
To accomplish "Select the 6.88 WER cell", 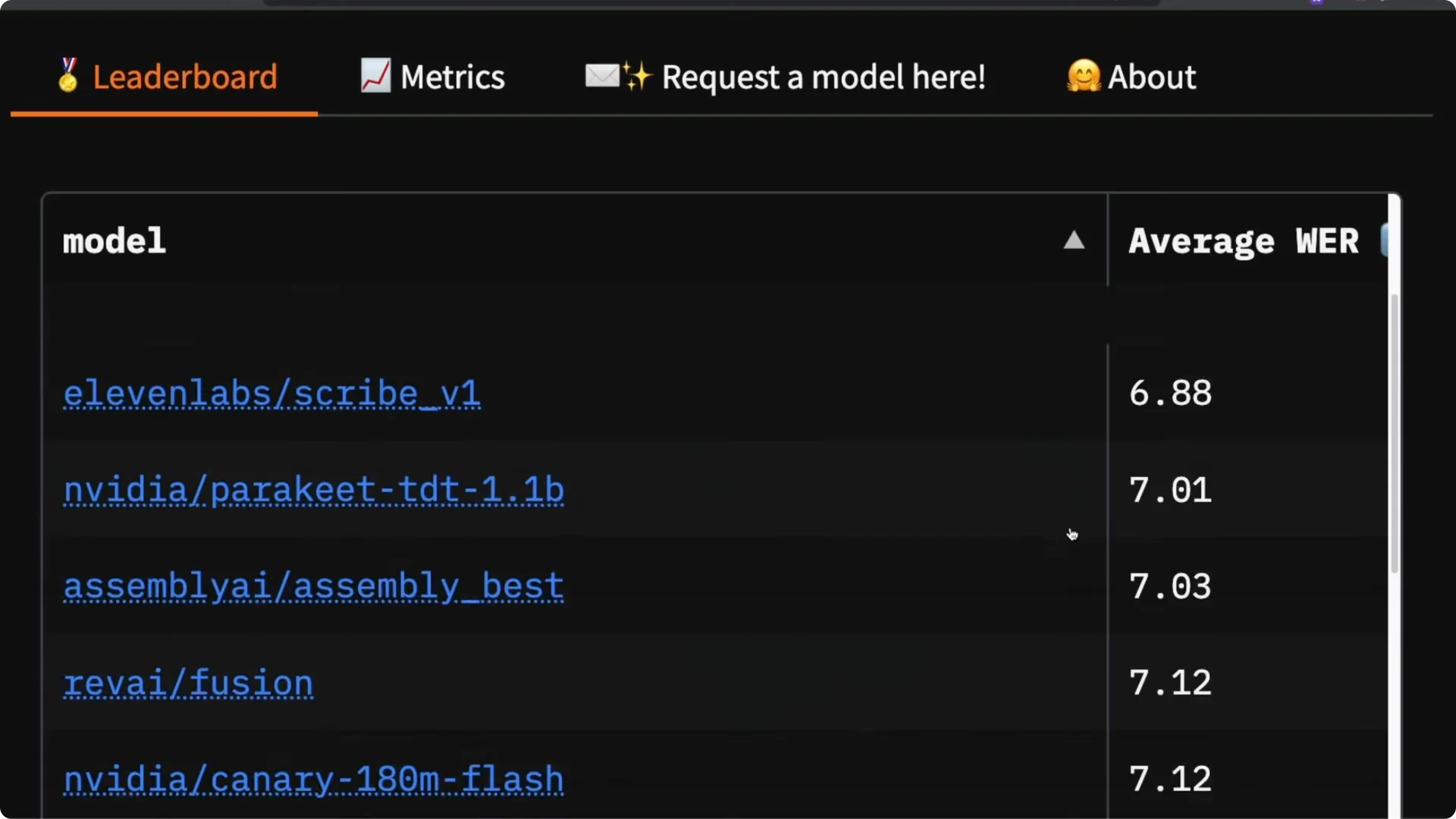I will tap(1170, 394).
